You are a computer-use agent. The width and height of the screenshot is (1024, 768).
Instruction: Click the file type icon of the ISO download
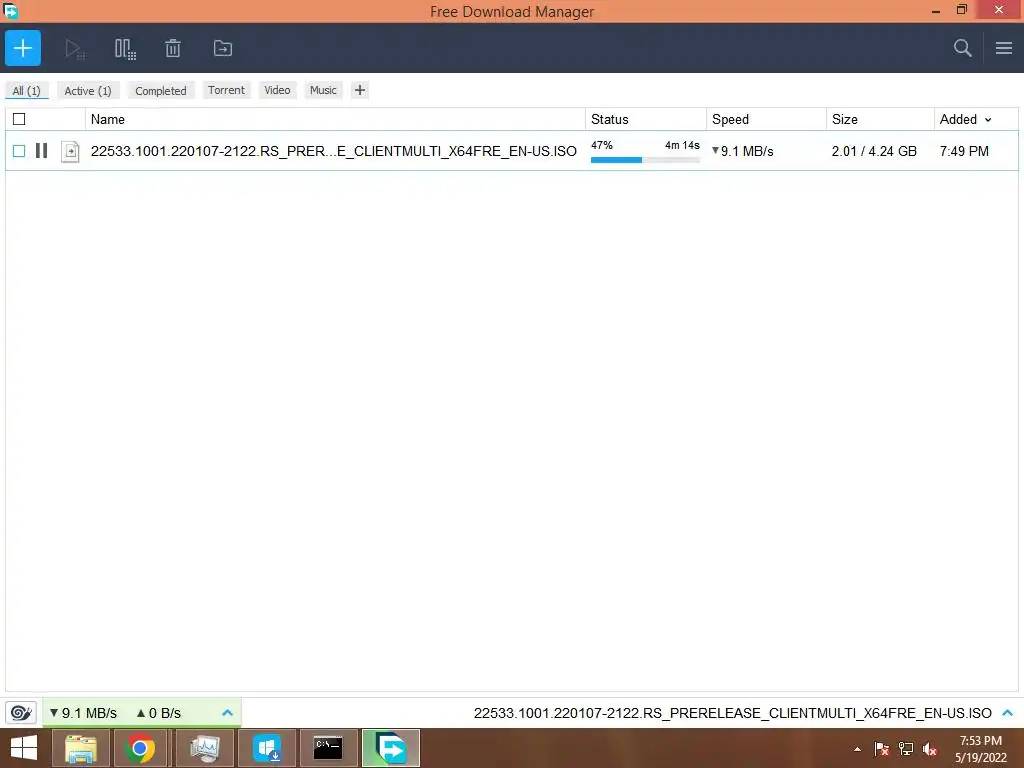[70, 152]
